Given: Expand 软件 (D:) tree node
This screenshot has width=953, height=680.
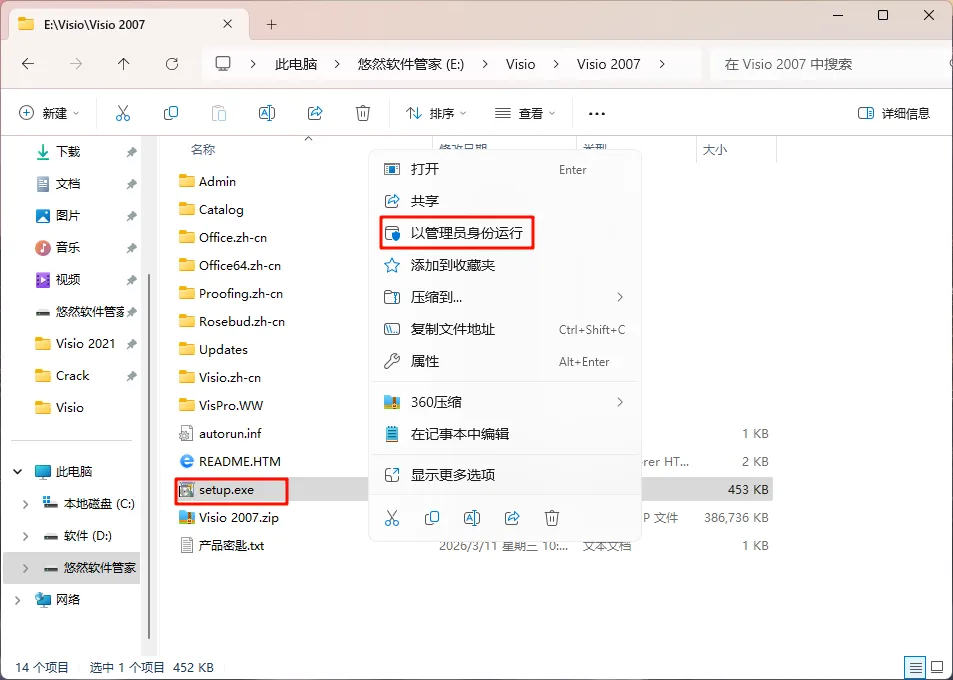Looking at the screenshot, I should coord(25,536).
